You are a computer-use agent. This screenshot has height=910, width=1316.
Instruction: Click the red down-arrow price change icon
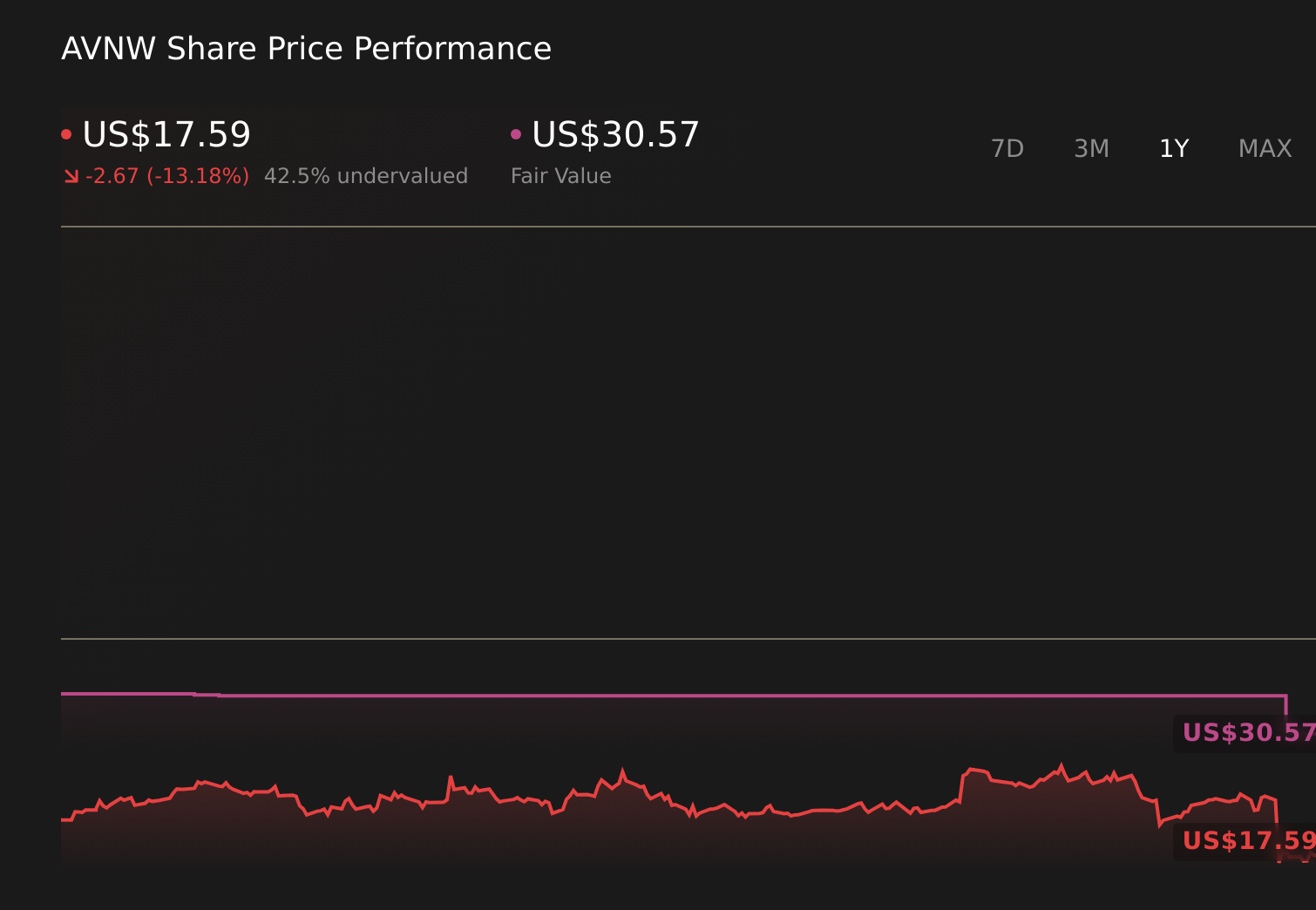[71, 177]
